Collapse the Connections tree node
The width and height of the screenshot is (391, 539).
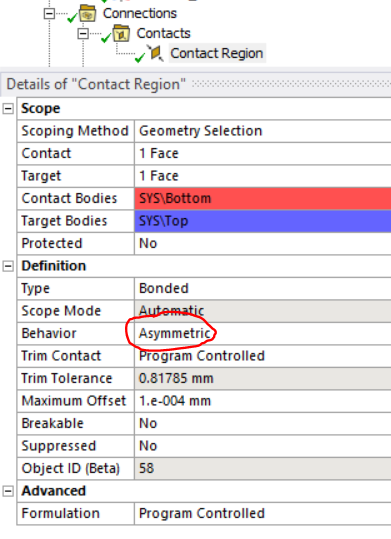[x=50, y=14]
